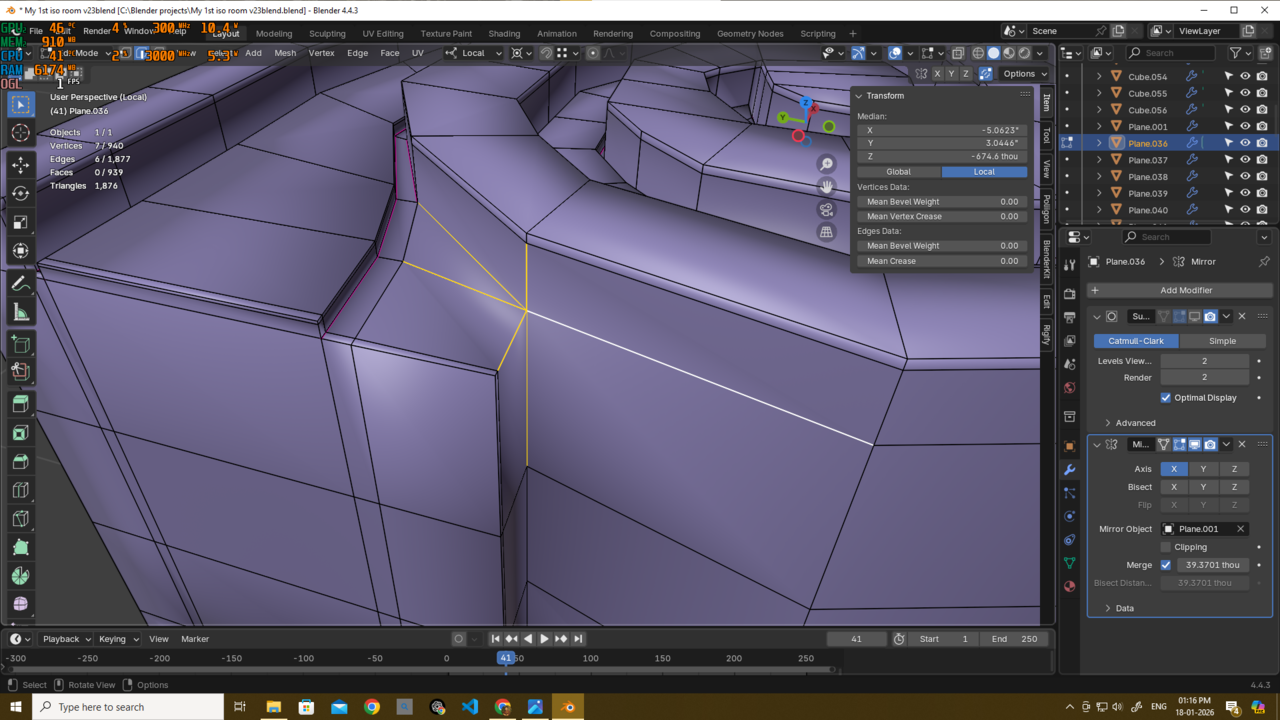Open the Vertex menu

[x=321, y=53]
